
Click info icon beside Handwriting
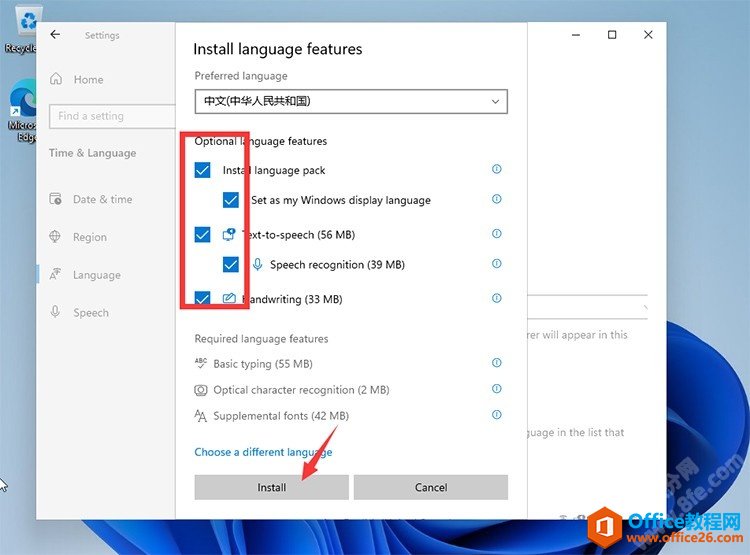[x=497, y=298]
